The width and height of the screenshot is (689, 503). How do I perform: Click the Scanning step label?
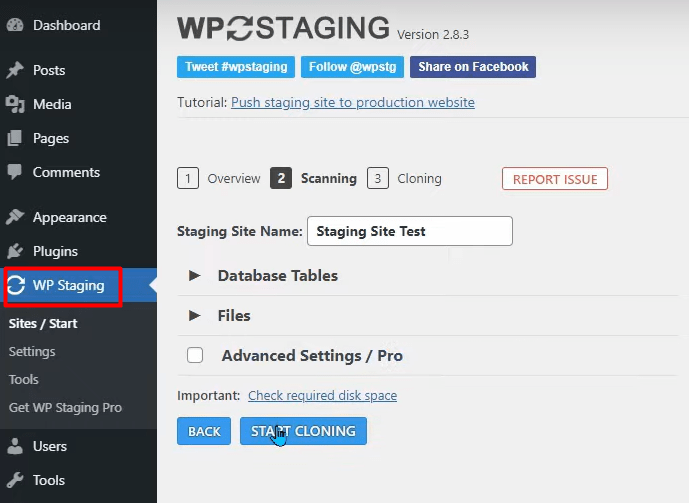click(329, 178)
